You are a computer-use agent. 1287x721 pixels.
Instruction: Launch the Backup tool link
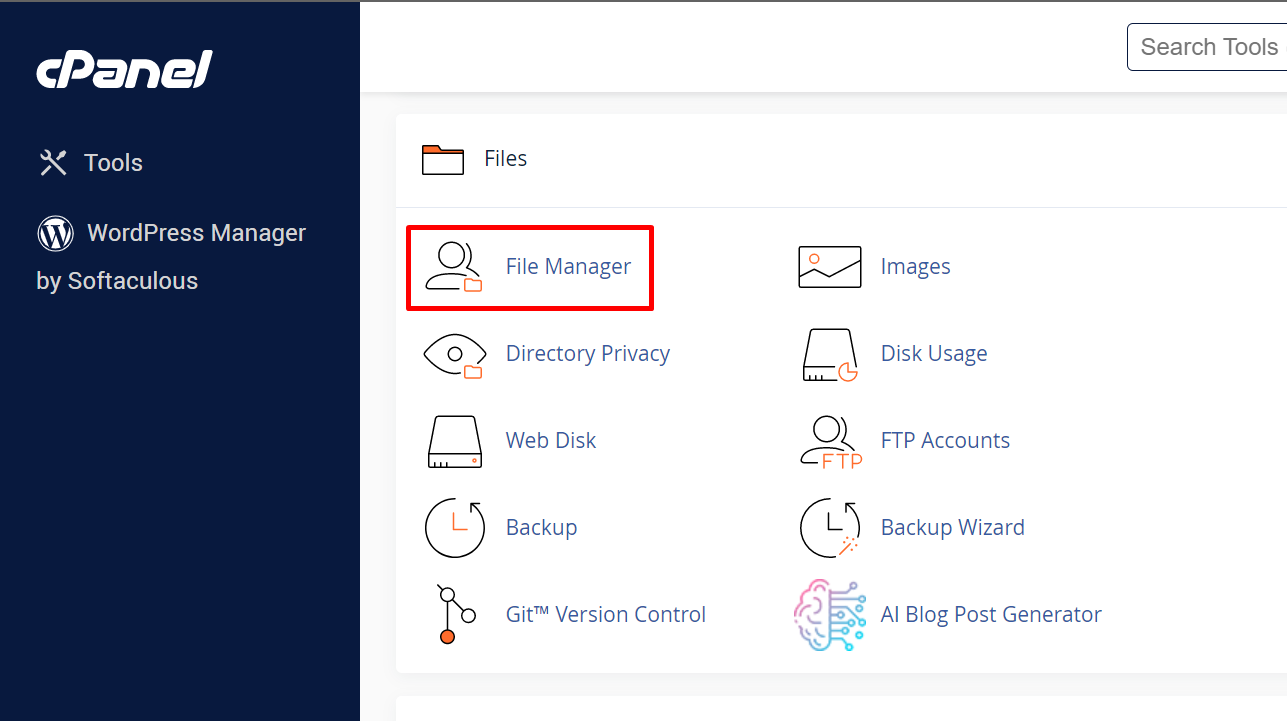(x=542, y=528)
